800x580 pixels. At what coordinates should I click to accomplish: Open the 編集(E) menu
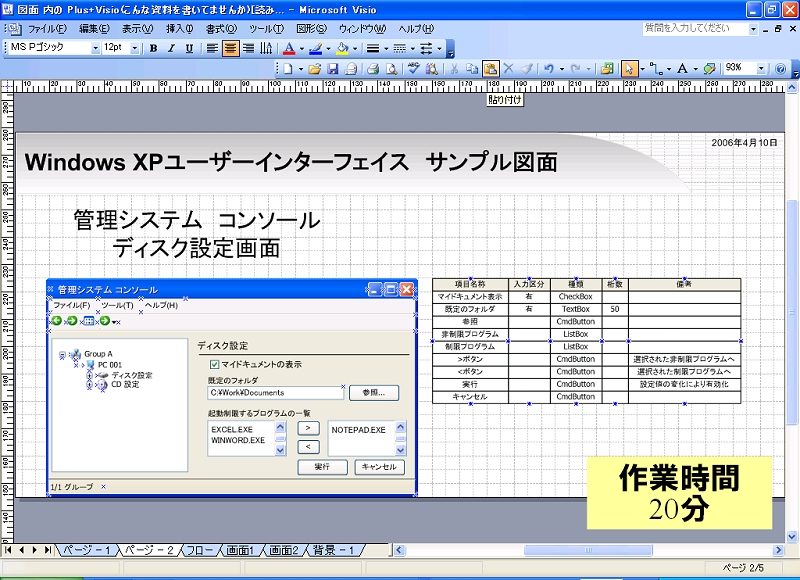click(x=94, y=29)
